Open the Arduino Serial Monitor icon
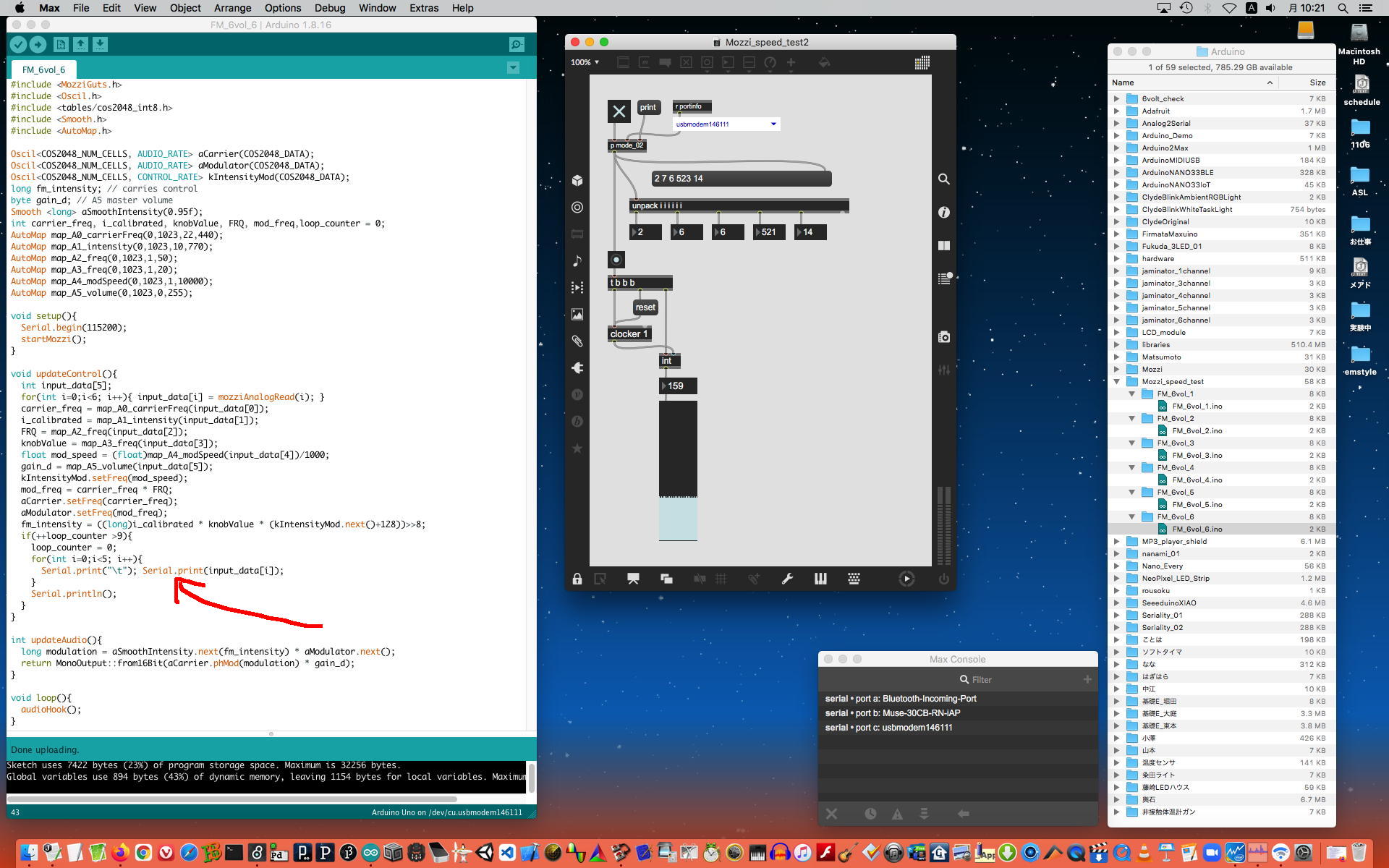This screenshot has width=1389, height=868. (517, 45)
